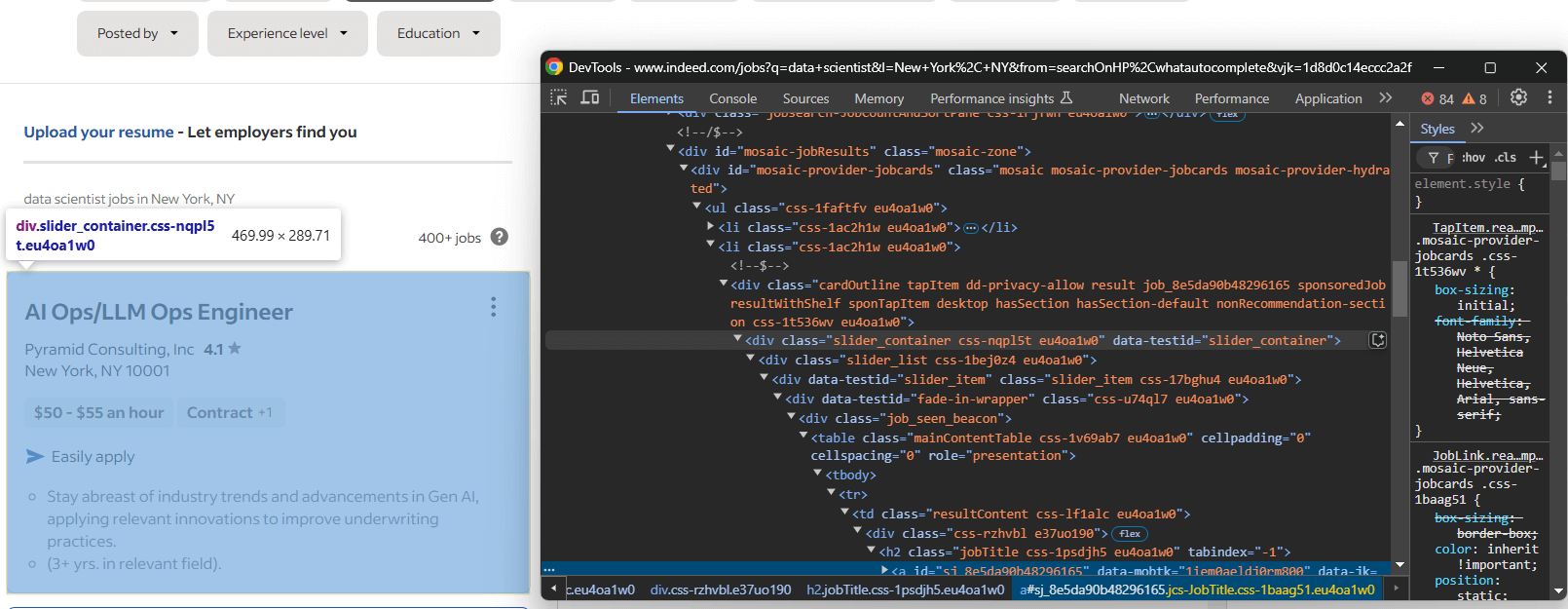This screenshot has width=1568, height=609.
Task: Show more Styles pane tabs
Action: [1477, 128]
